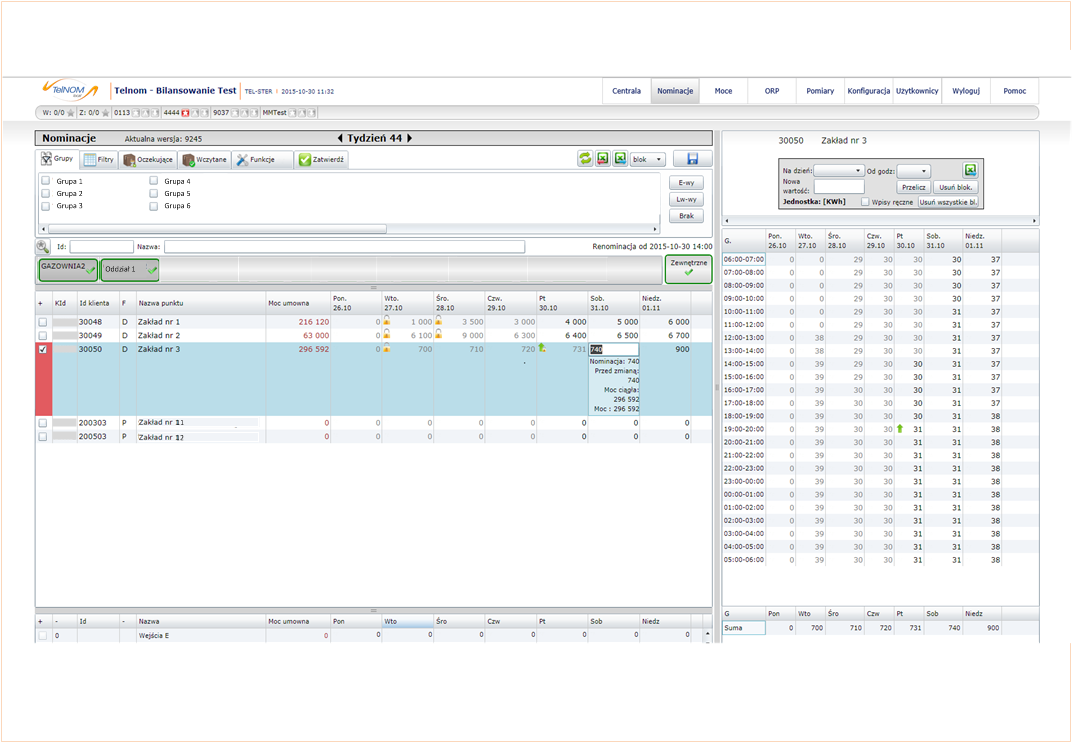Image resolution: width=1072 pixels, height=742 pixels.
Task: Click the green refresh arrows icon
Action: 585,159
